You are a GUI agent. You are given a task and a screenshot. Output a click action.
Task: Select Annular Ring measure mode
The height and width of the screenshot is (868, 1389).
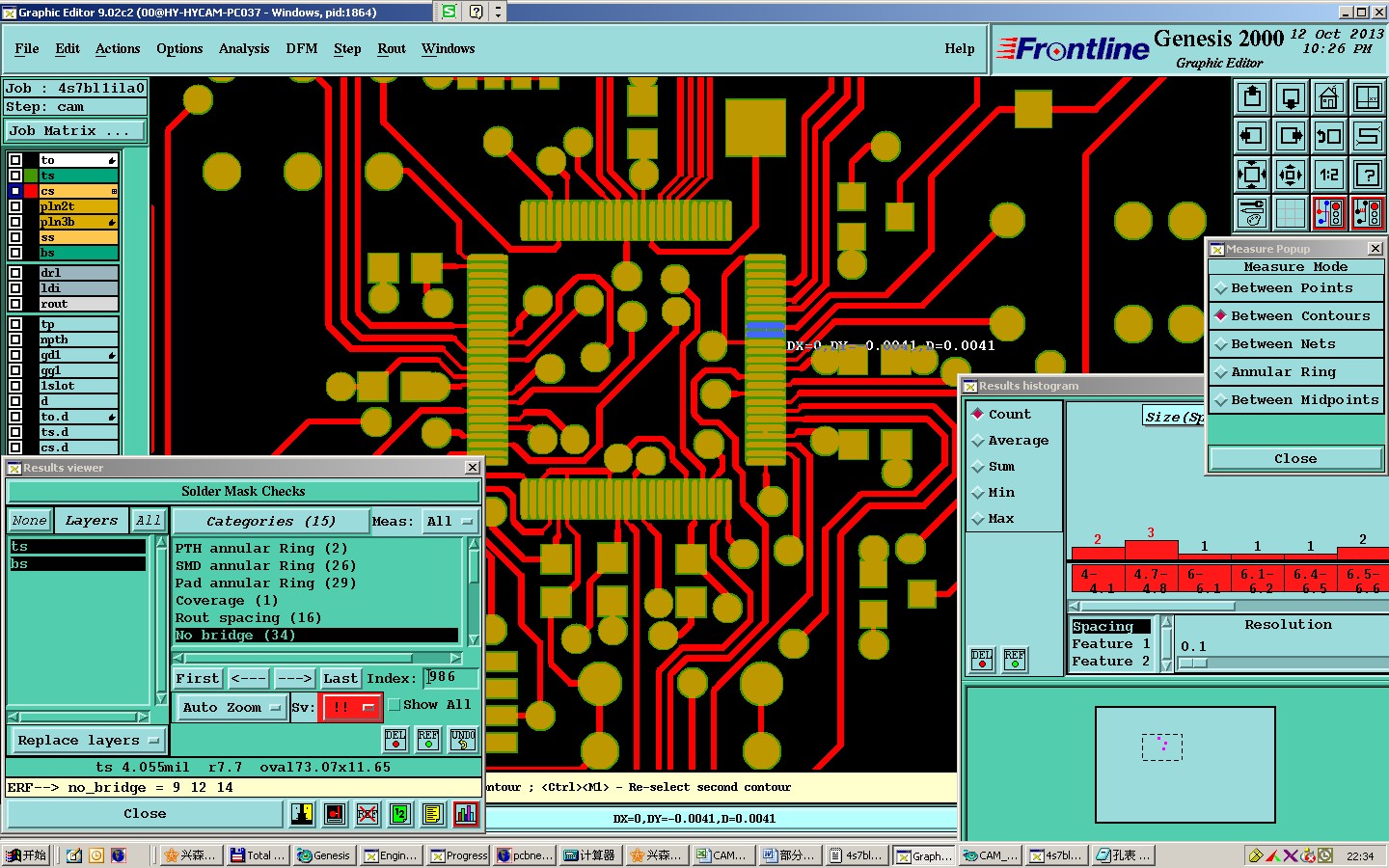[x=1295, y=372]
